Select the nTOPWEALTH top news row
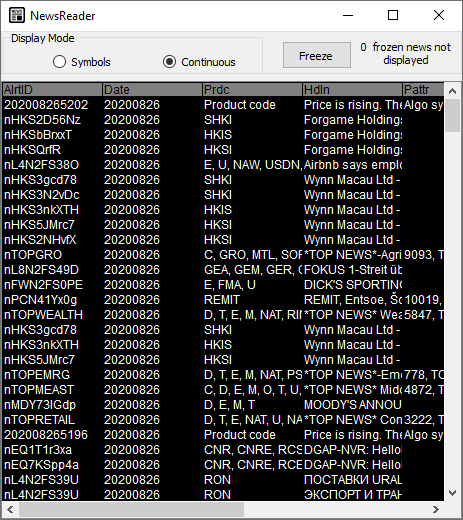Viewport: 463px width, 520px height. pos(223,315)
